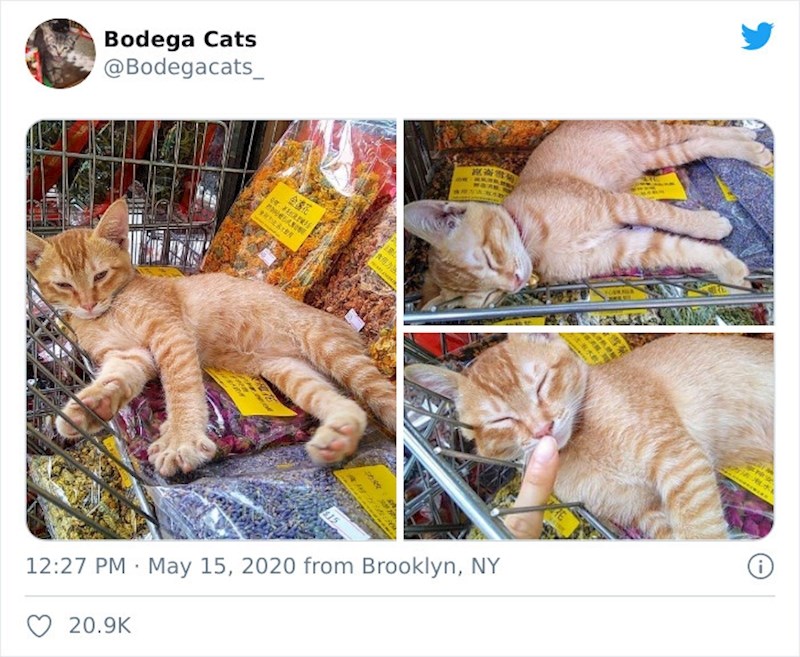Image resolution: width=800 pixels, height=657 pixels.
Task: Open the Brooklyn, NY location link
Action: click(431, 566)
